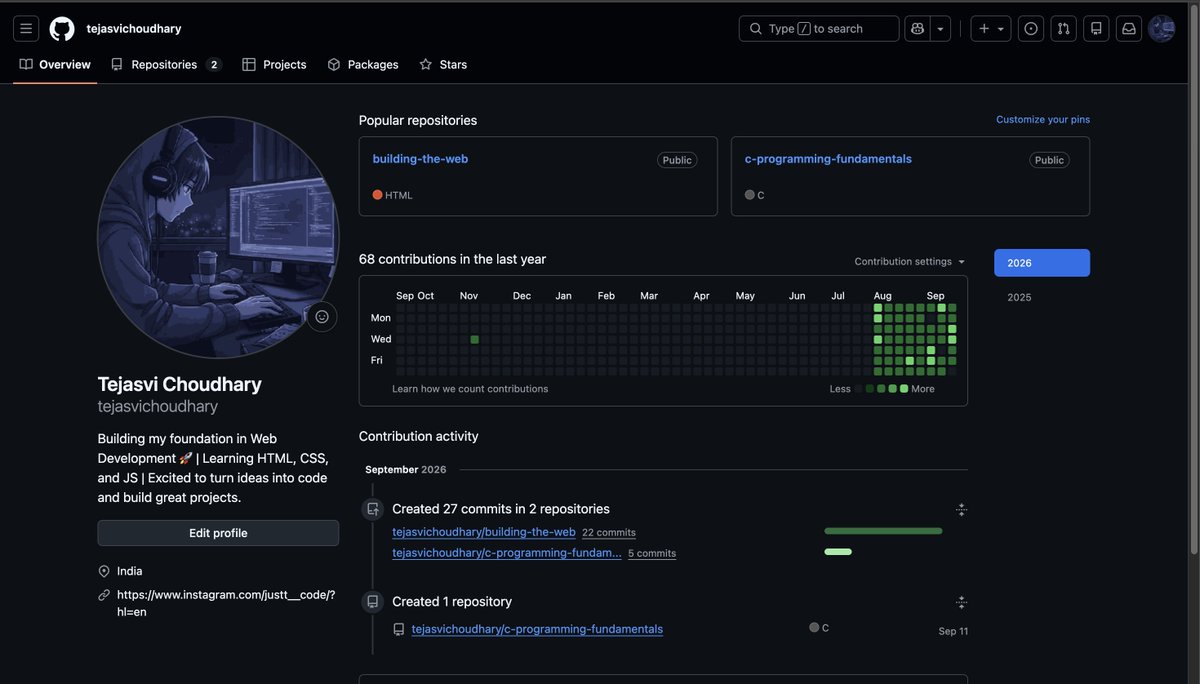Open the user avatar menu in header
This screenshot has height=684, width=1200.
click(x=1161, y=29)
